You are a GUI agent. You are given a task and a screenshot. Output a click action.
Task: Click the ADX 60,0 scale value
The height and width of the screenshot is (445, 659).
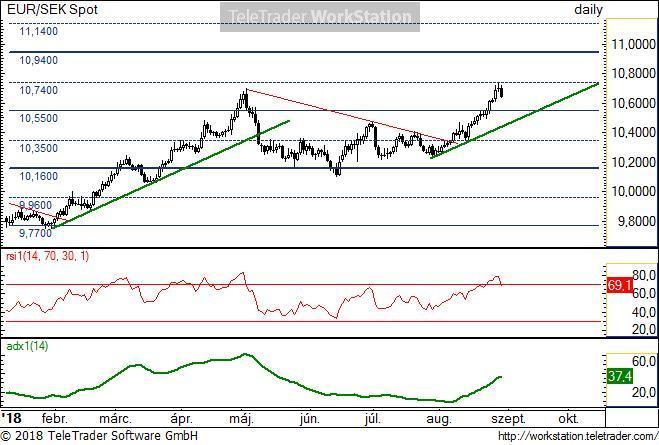644,361
